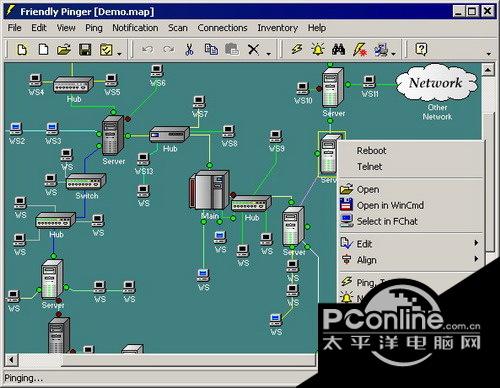Click the notification bell toolbar icon
Image resolution: width=500 pixels, height=388 pixels.
click(x=318, y=50)
